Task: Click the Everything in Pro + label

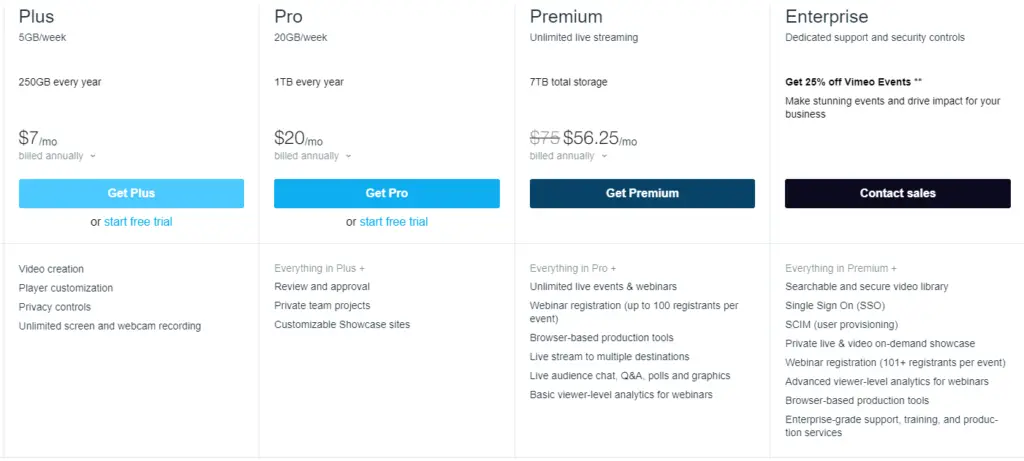Action: pyautogui.click(x=573, y=268)
